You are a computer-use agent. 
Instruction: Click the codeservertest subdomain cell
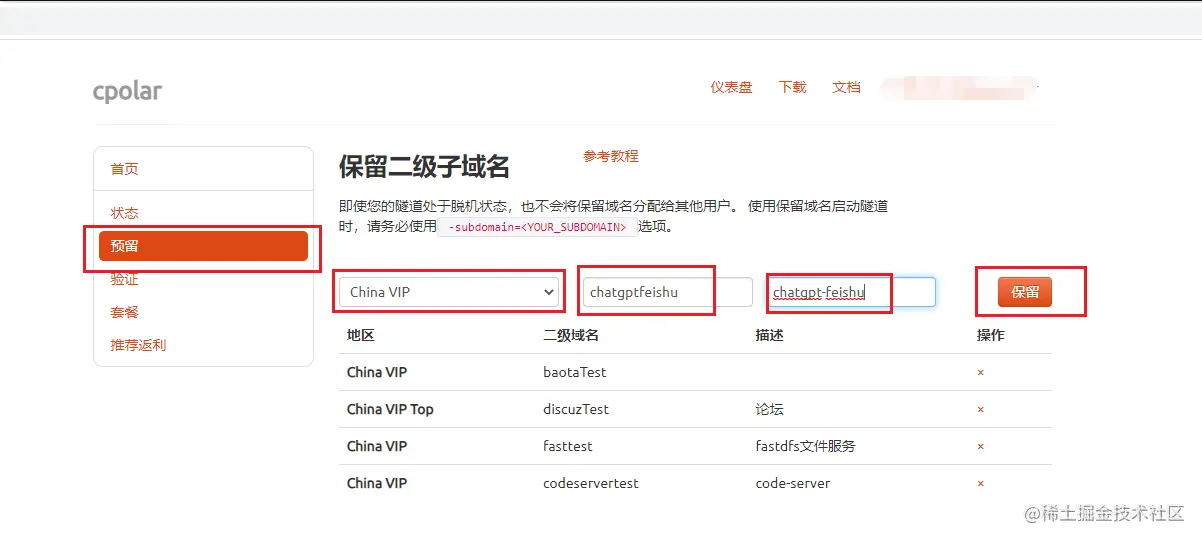(x=591, y=483)
